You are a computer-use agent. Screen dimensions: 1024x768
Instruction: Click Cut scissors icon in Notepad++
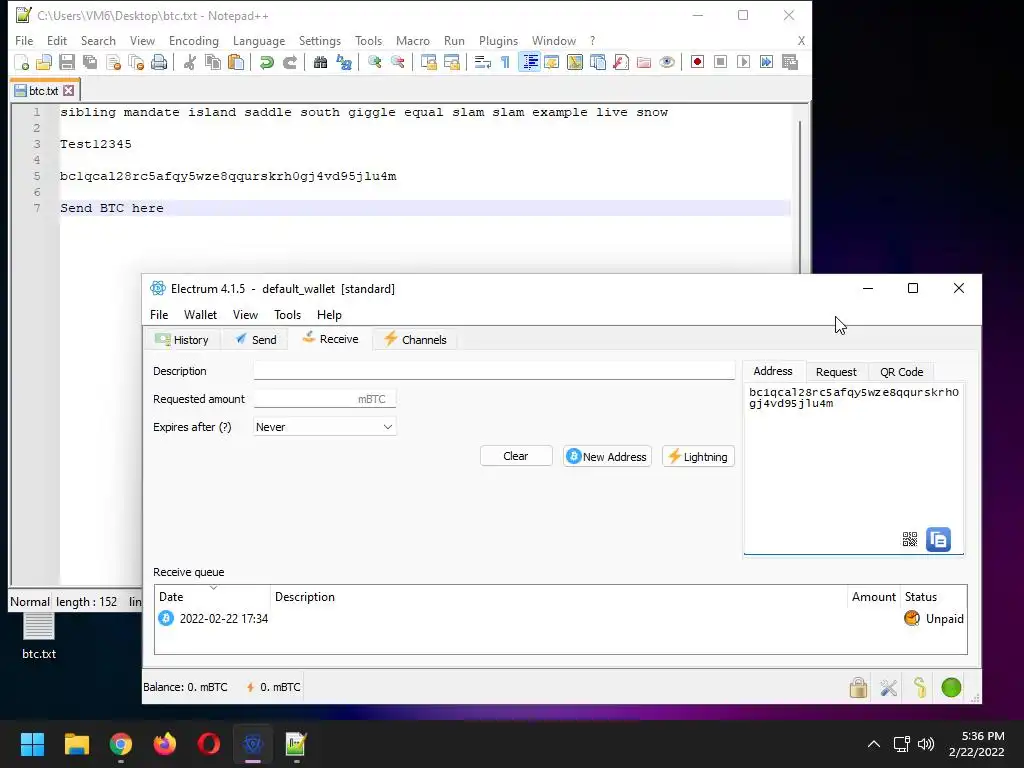click(190, 62)
